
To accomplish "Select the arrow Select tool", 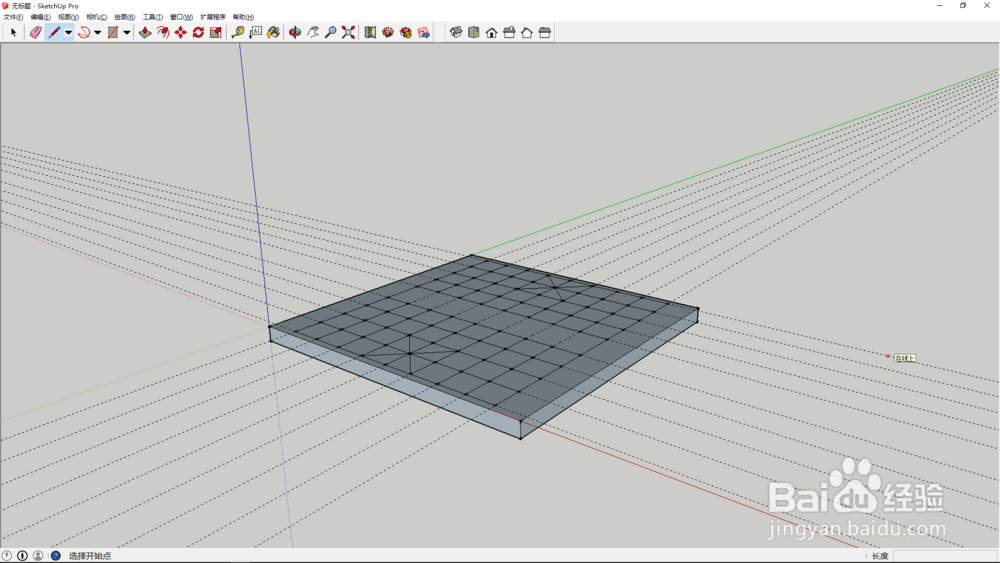I will point(13,33).
